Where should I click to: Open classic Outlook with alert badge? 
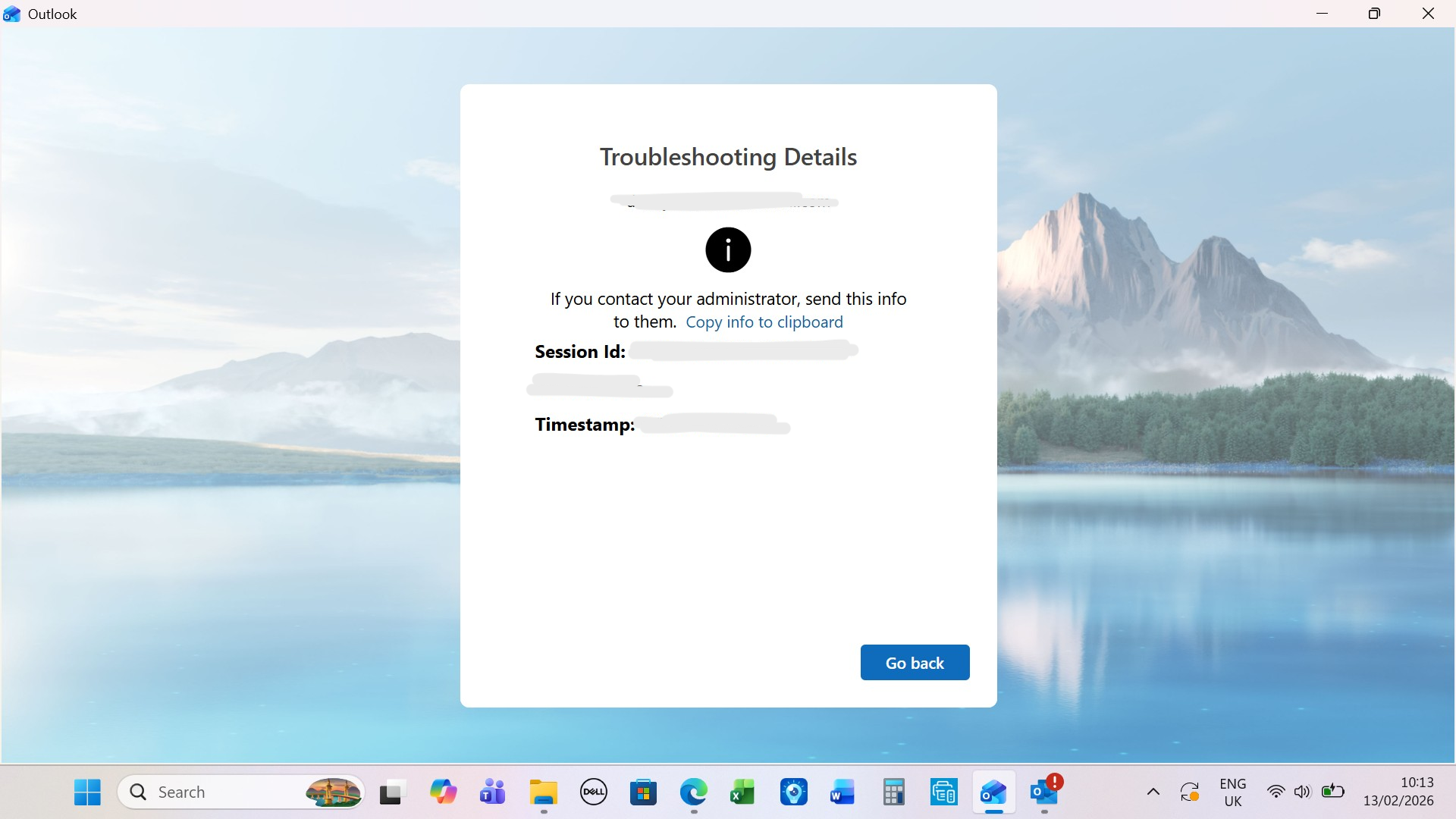[x=1044, y=792]
